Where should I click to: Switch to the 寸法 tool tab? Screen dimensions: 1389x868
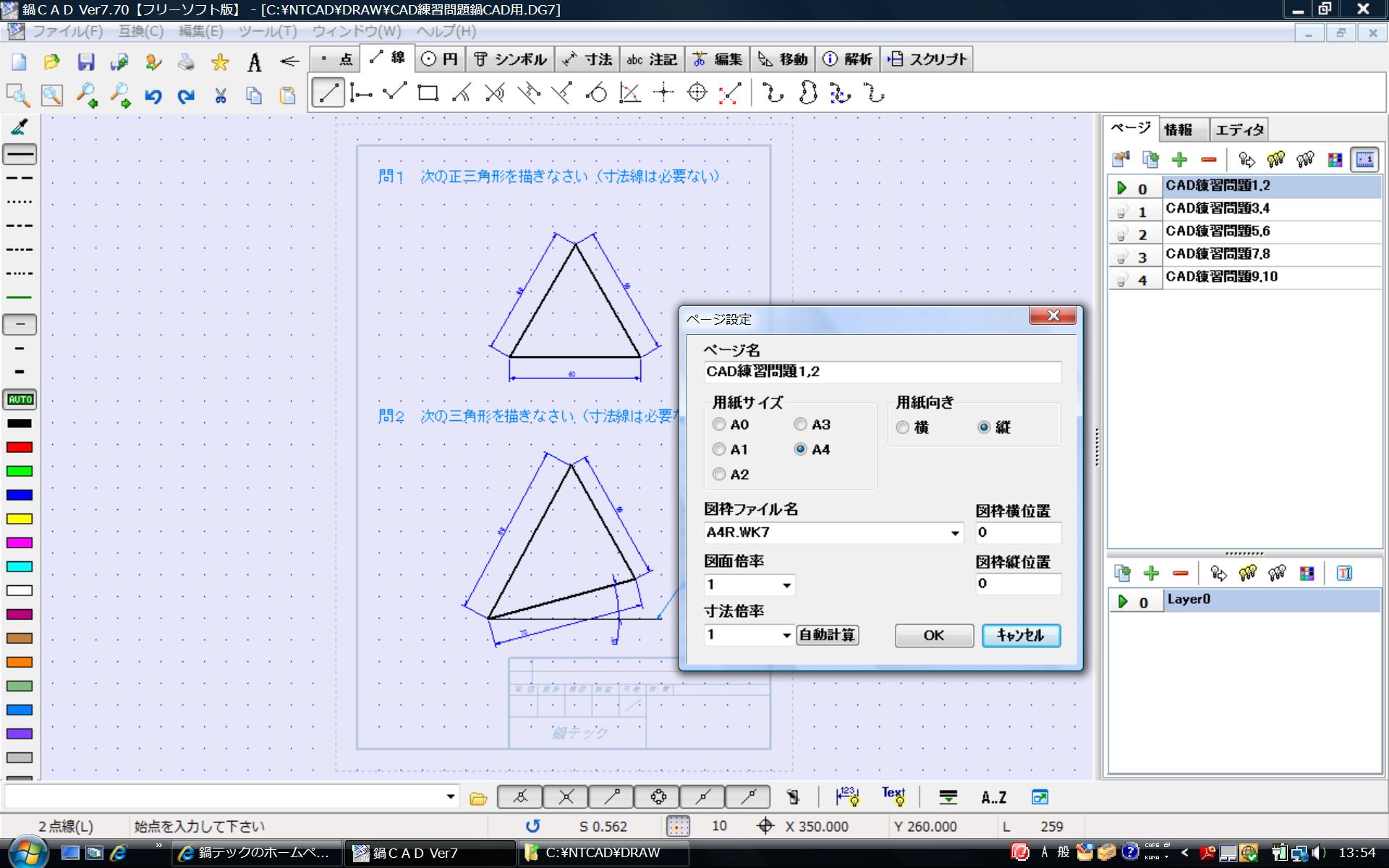(x=587, y=59)
